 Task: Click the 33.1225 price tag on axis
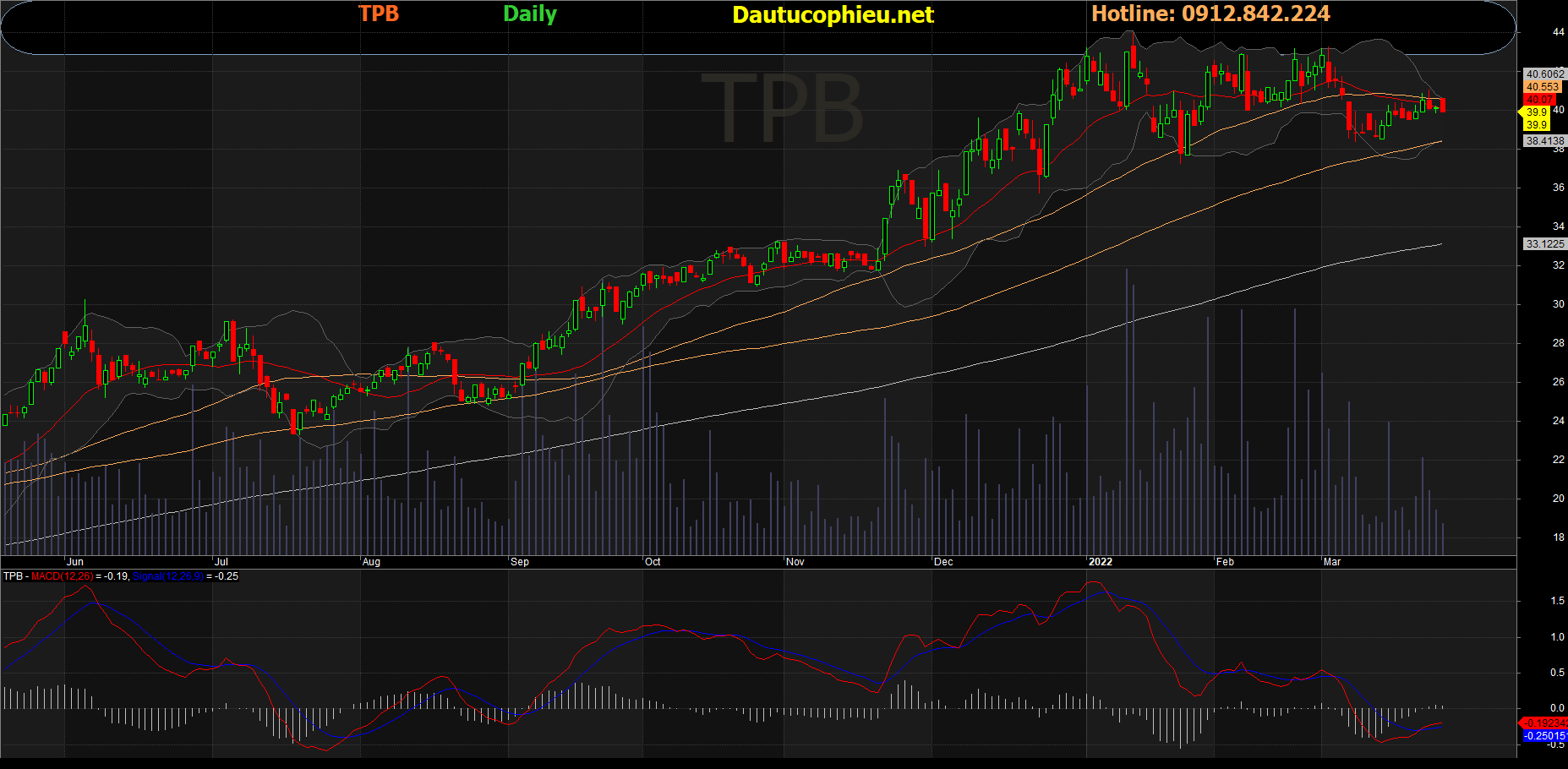click(x=1544, y=244)
